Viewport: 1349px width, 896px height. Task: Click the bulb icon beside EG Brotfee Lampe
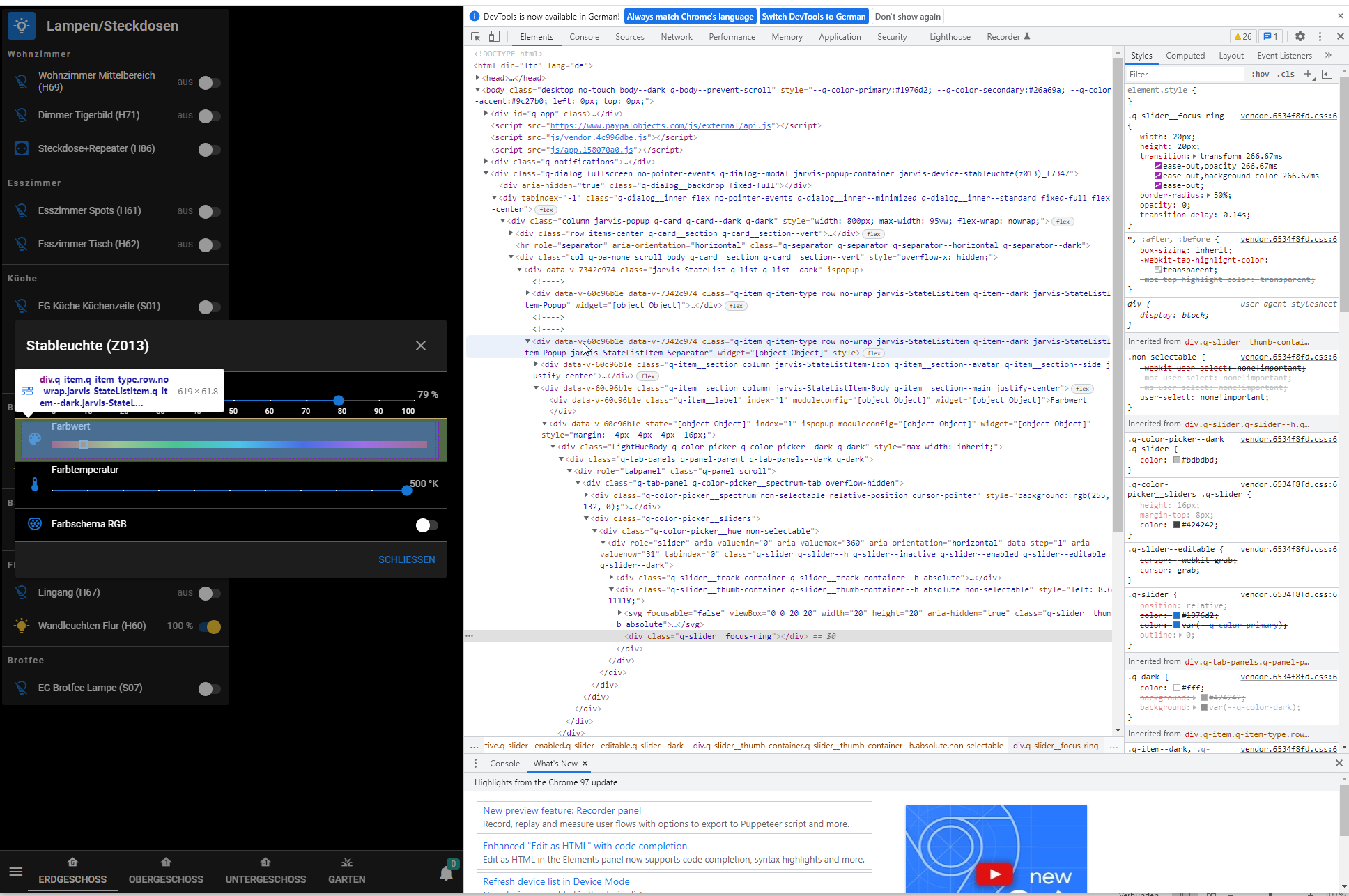22,688
